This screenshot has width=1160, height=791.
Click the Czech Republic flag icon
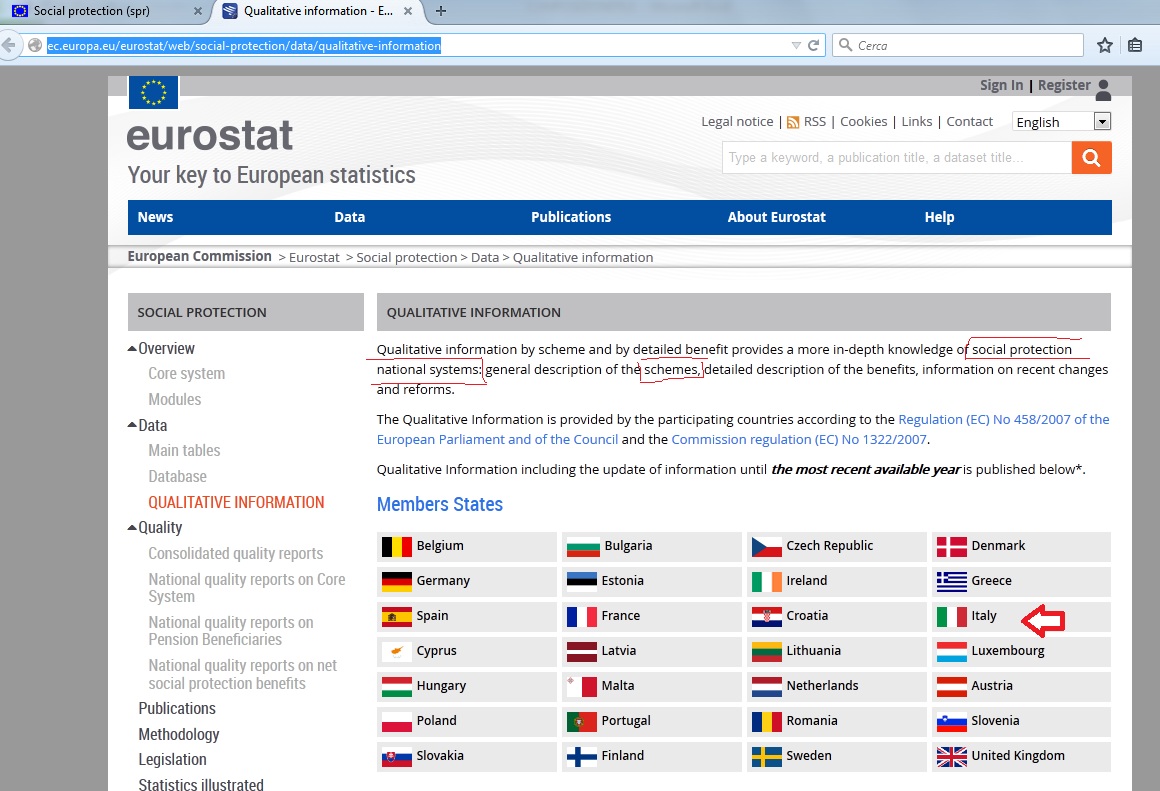[766, 547]
